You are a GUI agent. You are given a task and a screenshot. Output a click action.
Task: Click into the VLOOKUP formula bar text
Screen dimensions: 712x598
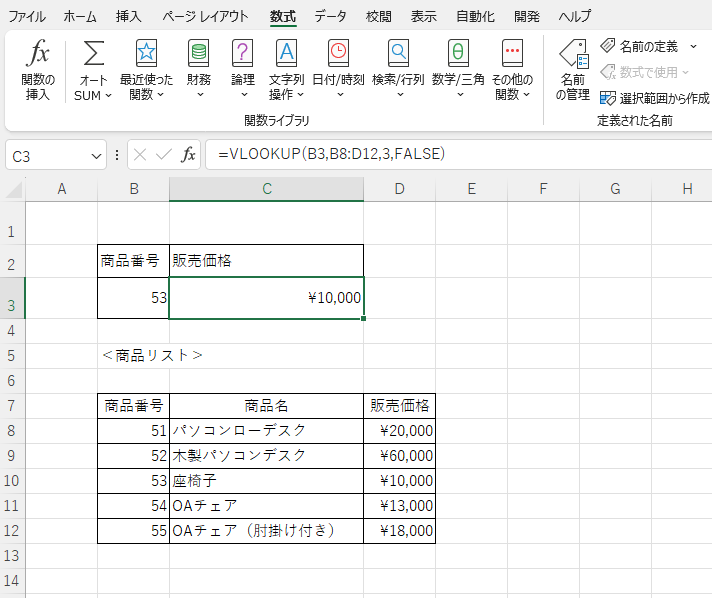(x=331, y=154)
